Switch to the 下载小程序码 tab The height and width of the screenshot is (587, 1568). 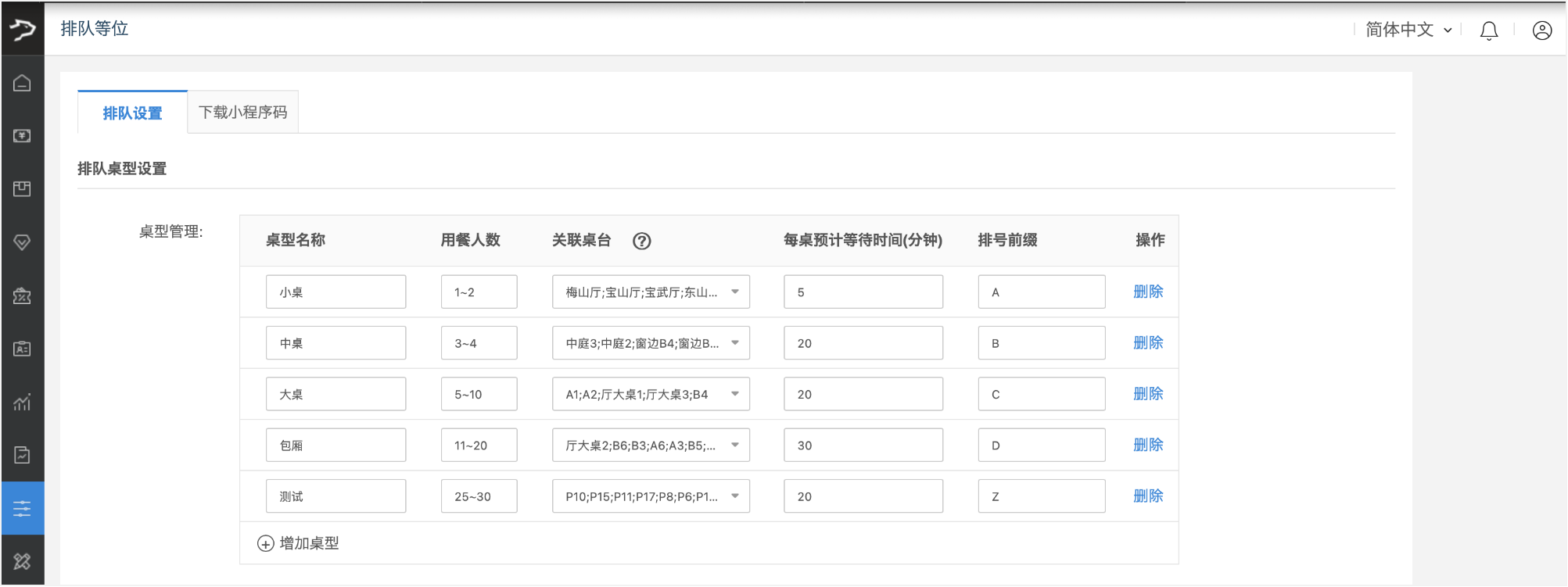(x=242, y=113)
